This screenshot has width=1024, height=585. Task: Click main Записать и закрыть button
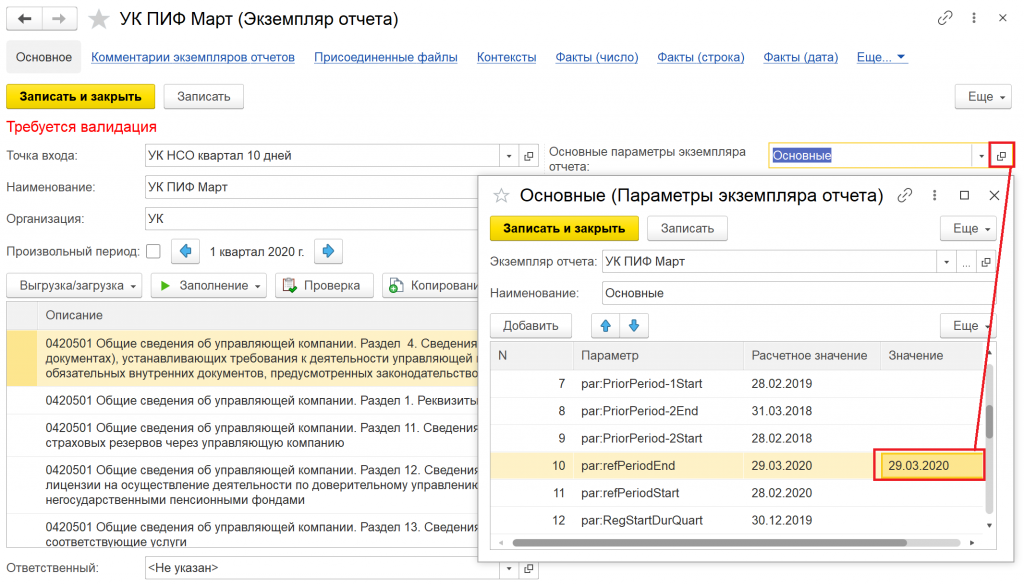click(x=80, y=97)
